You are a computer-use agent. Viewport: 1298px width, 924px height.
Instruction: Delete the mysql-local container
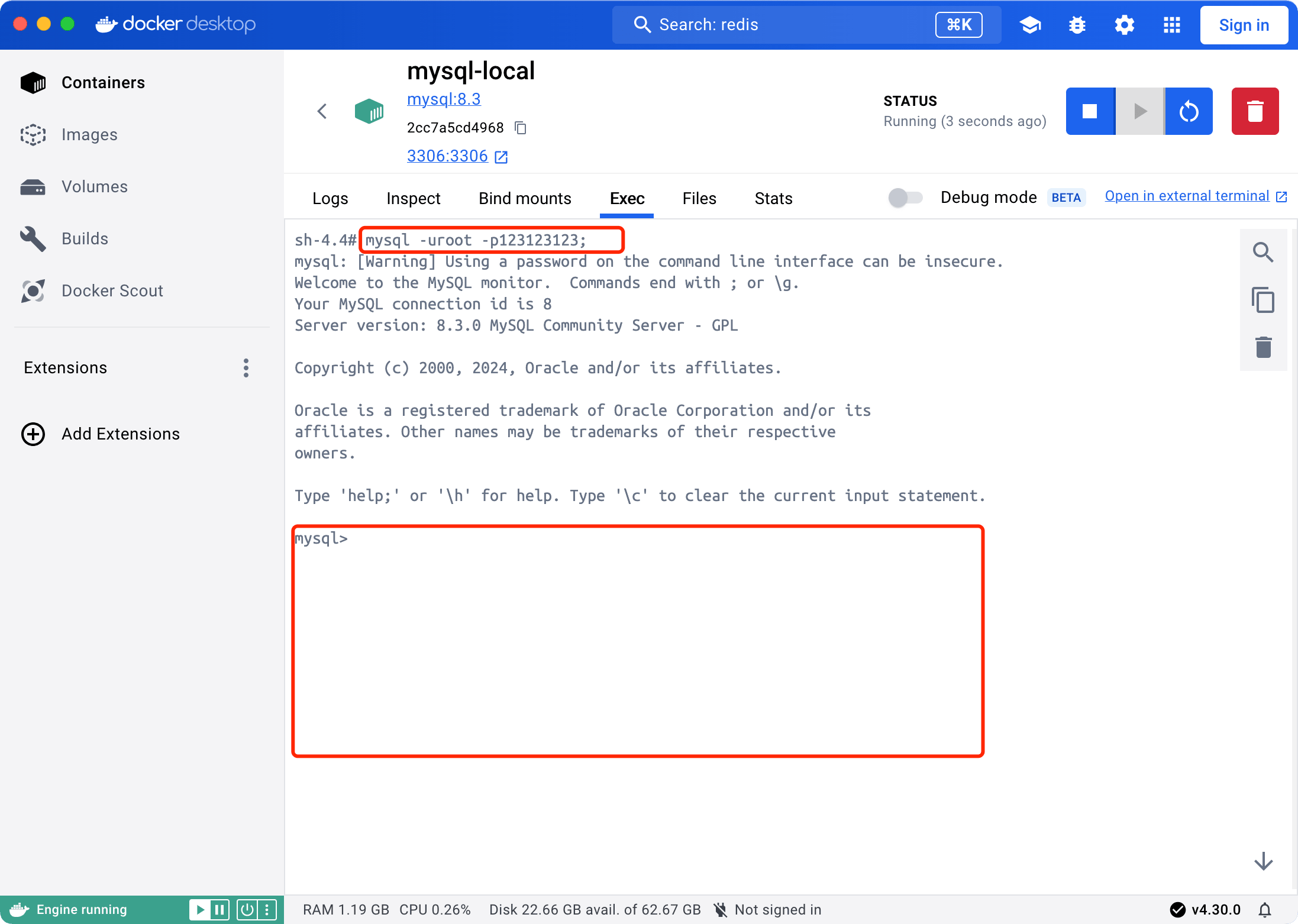tap(1255, 111)
